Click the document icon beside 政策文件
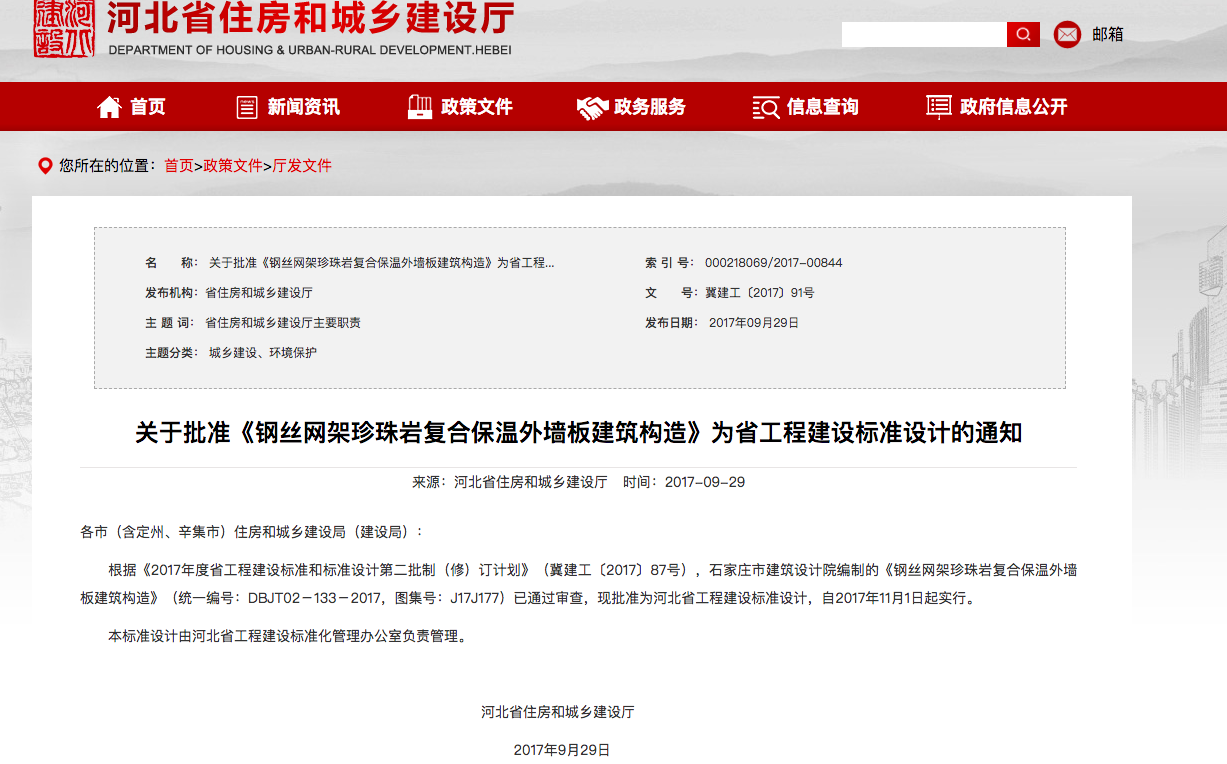Screen dimensions: 1227x764 [x=420, y=107]
